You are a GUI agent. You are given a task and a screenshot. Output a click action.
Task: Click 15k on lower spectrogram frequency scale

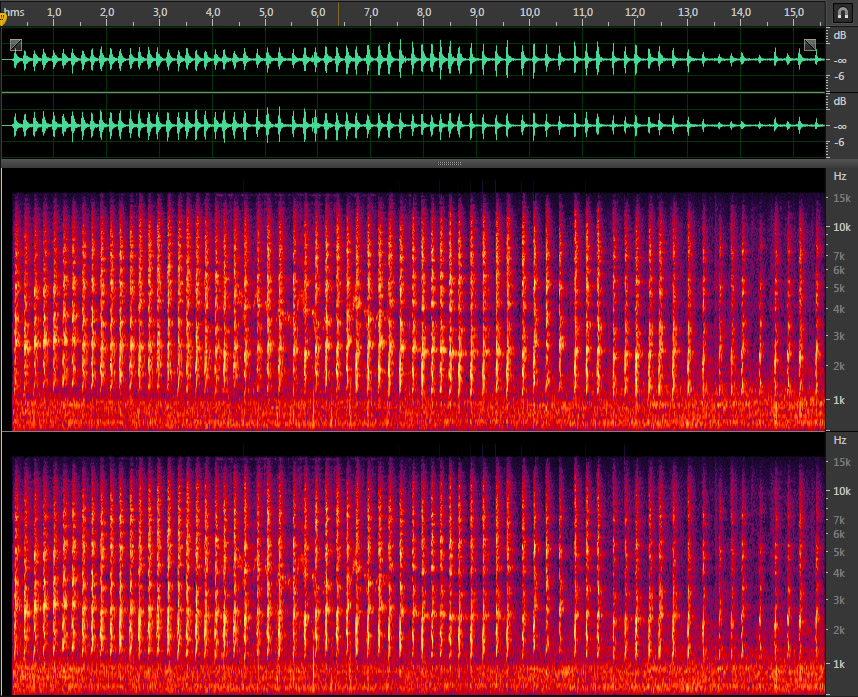click(x=842, y=462)
